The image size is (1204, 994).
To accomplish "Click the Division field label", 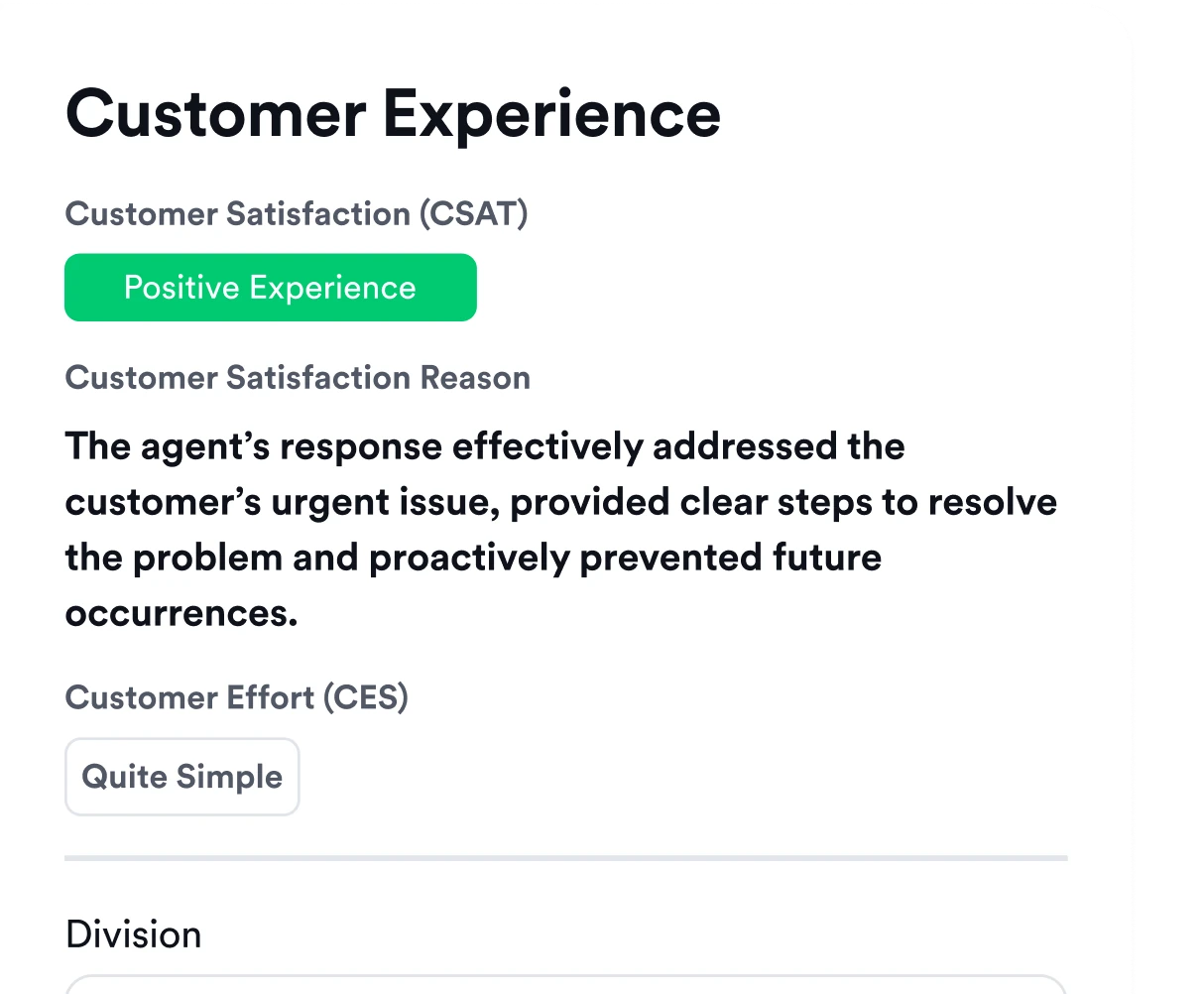I will pyautogui.click(x=133, y=934).
